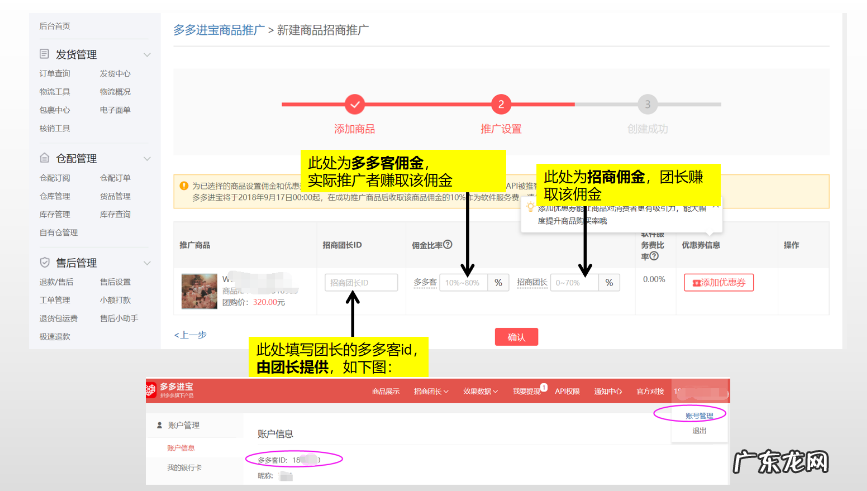Viewport: 867px width, 491px height.
Task: Open 核销工具 in sidebar
Action: 55,128
